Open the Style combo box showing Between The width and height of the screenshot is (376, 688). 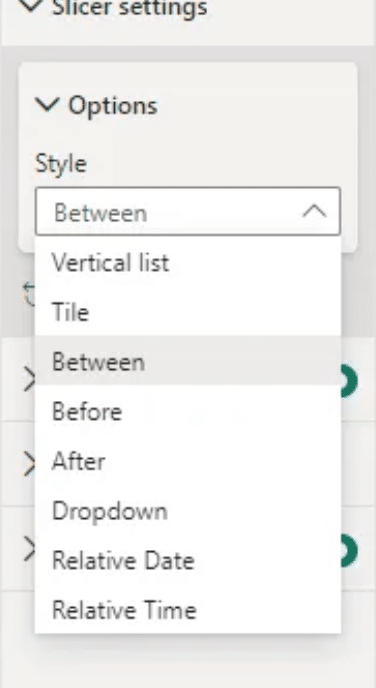point(188,211)
